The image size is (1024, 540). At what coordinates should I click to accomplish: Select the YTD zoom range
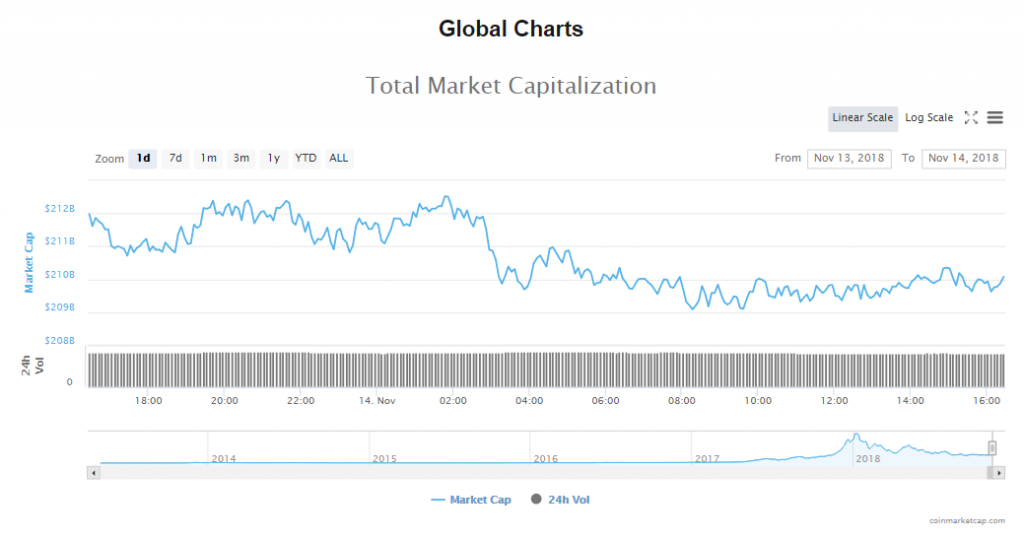click(x=305, y=158)
